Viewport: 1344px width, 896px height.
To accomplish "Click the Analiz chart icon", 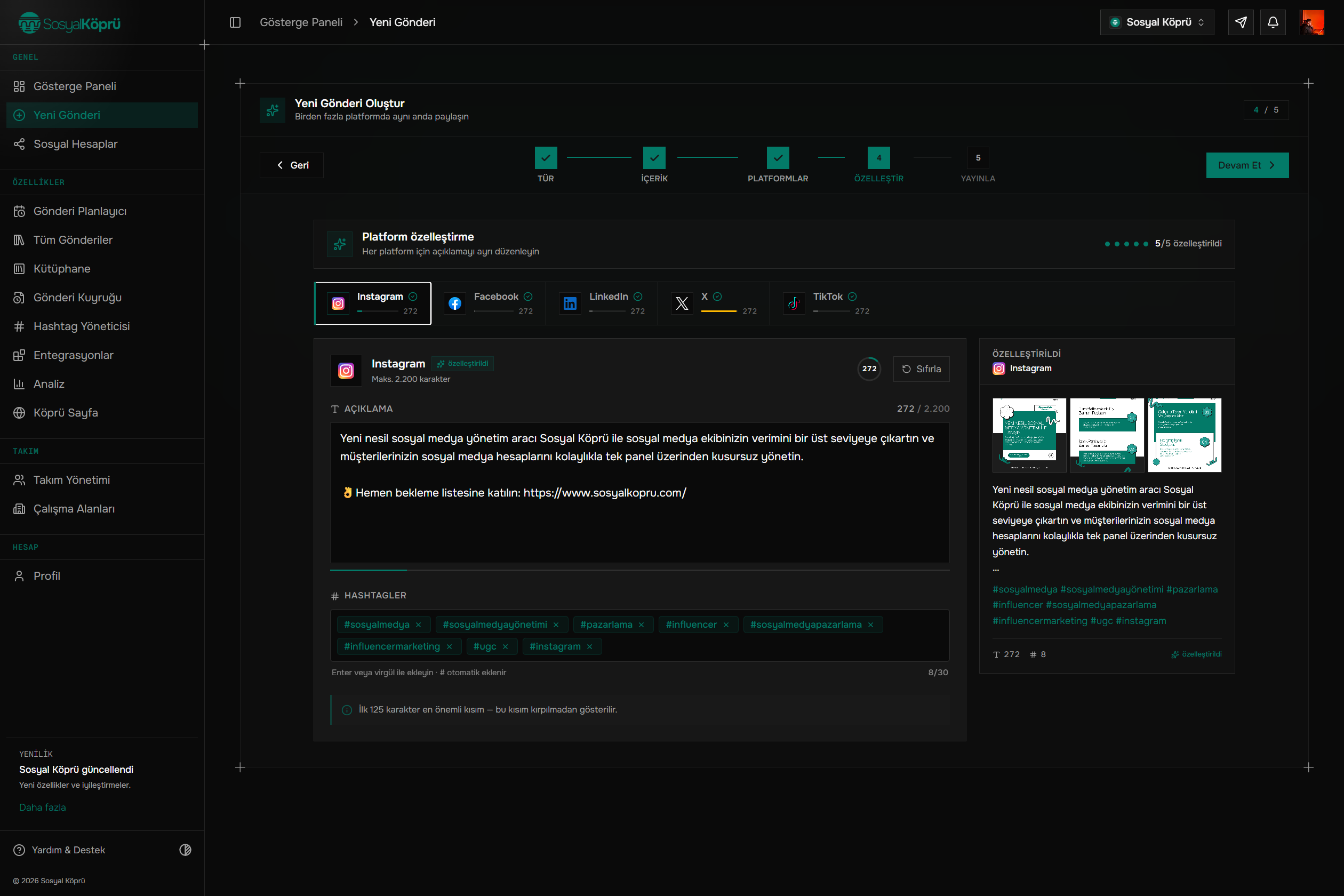I will (x=19, y=384).
